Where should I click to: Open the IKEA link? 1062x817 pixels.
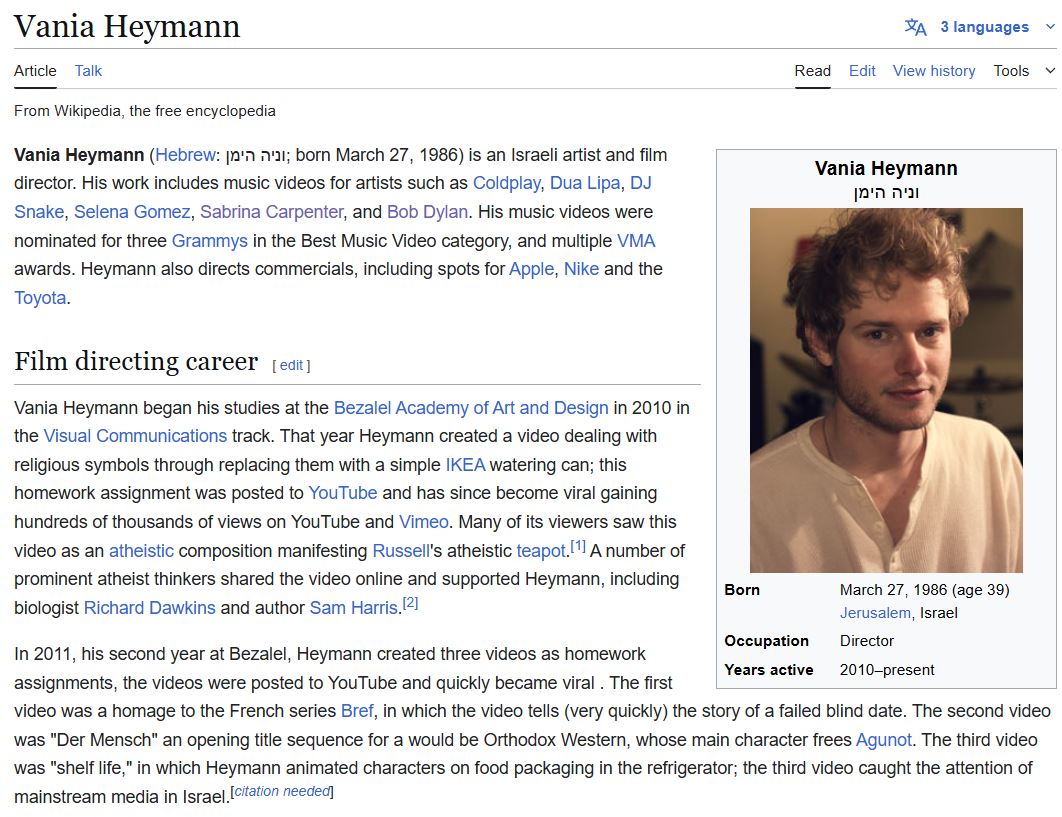point(465,465)
